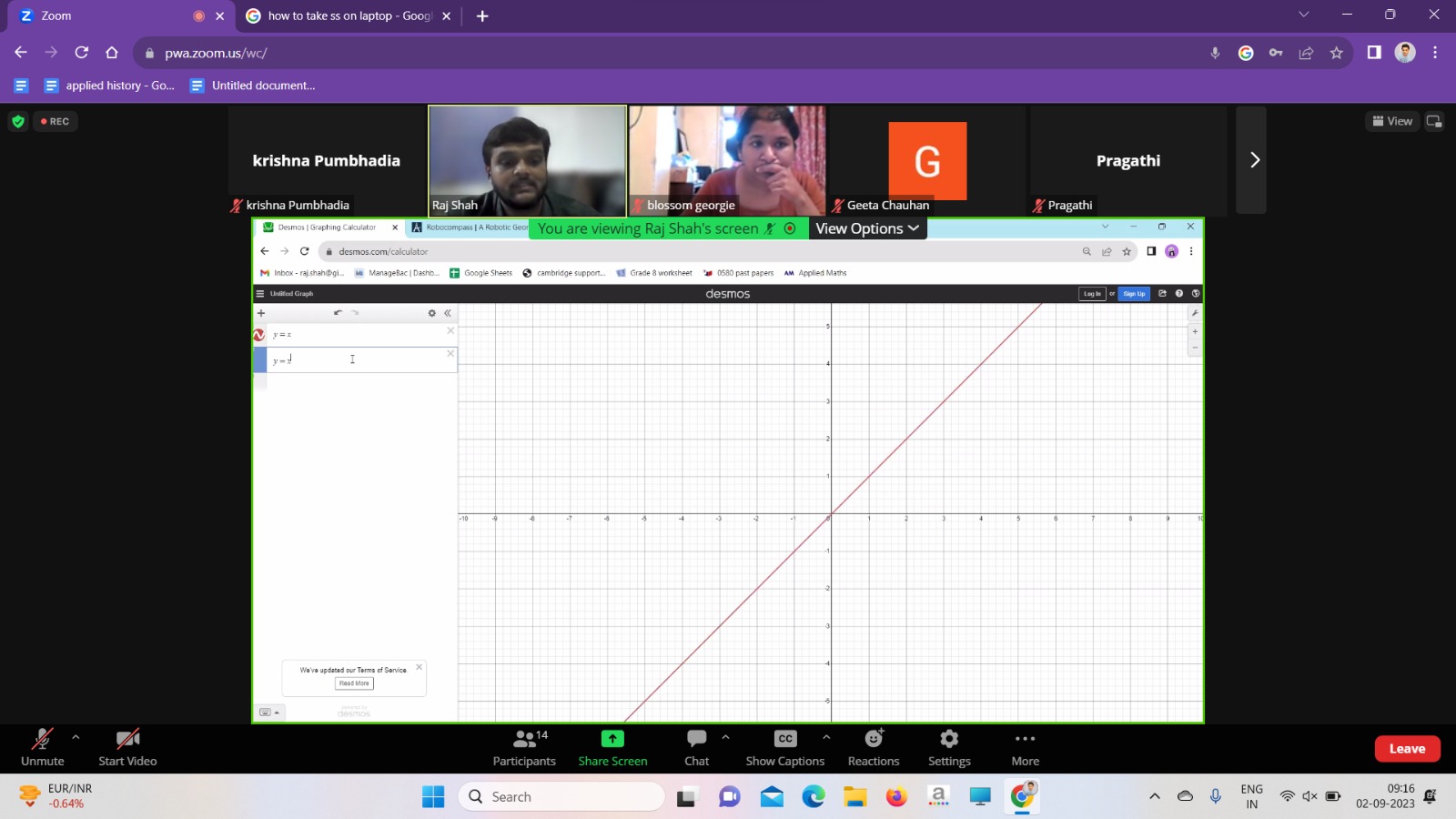1456x819 pixels.
Task: Click the ENG IN language indicator
Action: pos(1252,796)
